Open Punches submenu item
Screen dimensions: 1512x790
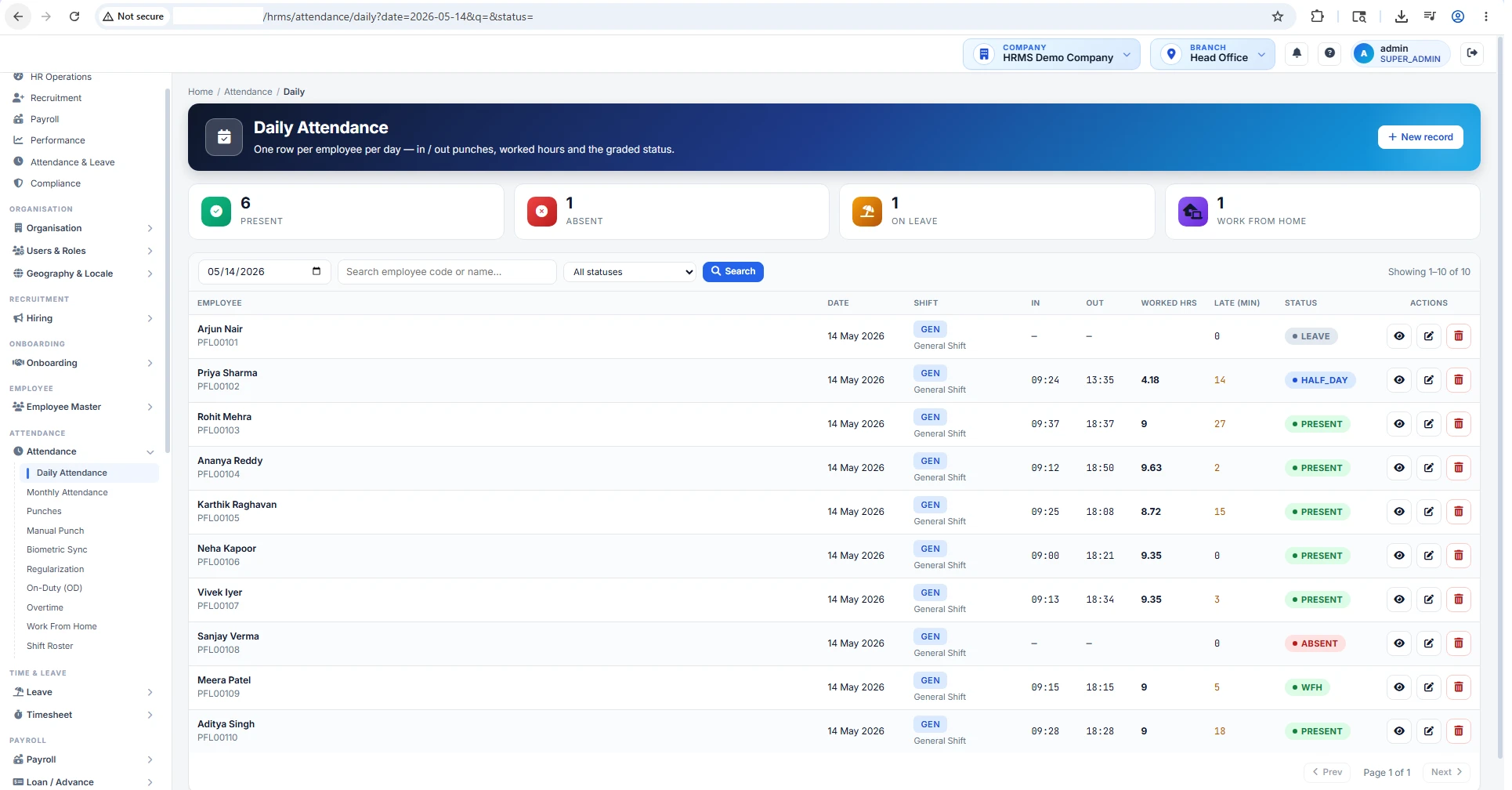(44, 511)
